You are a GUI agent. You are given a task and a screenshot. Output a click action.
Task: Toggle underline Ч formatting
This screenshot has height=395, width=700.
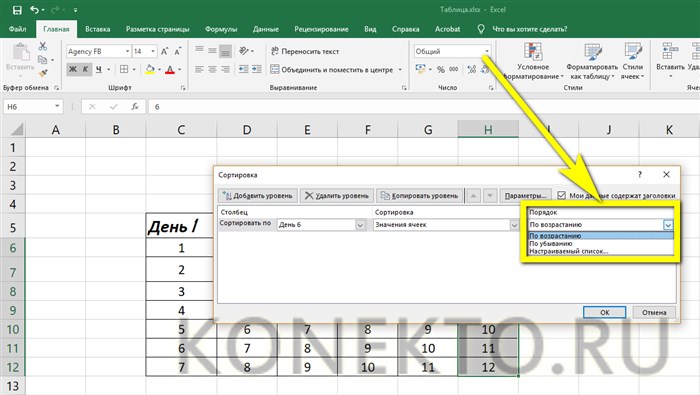(x=99, y=69)
